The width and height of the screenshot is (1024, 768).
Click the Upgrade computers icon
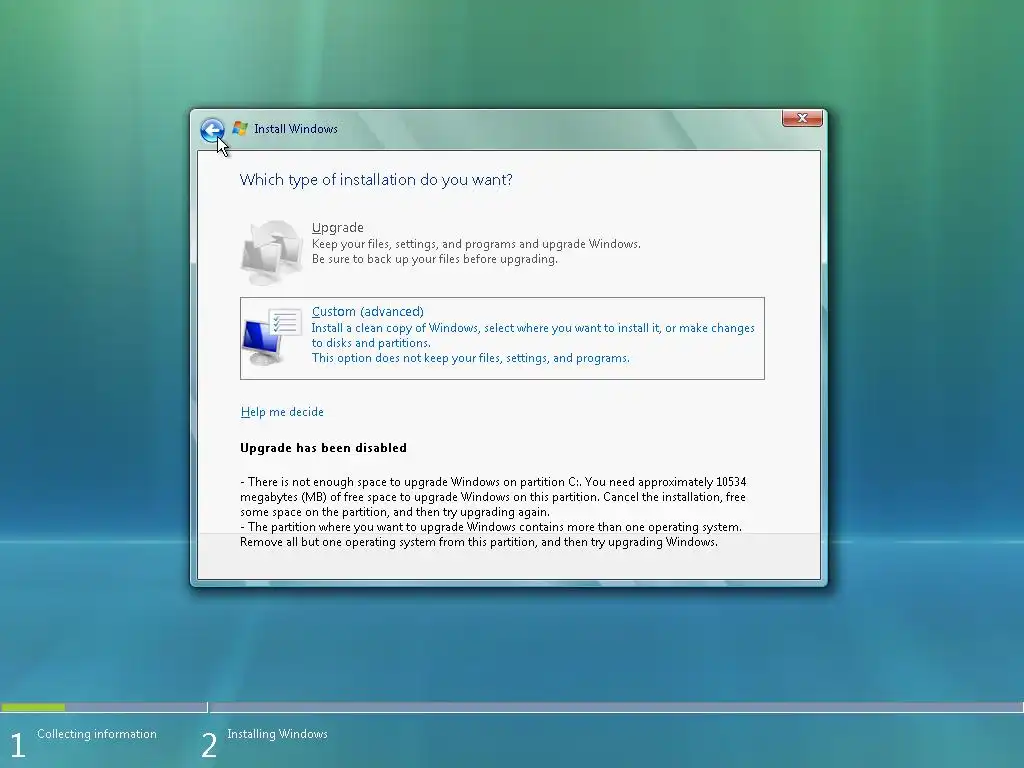pos(272,252)
